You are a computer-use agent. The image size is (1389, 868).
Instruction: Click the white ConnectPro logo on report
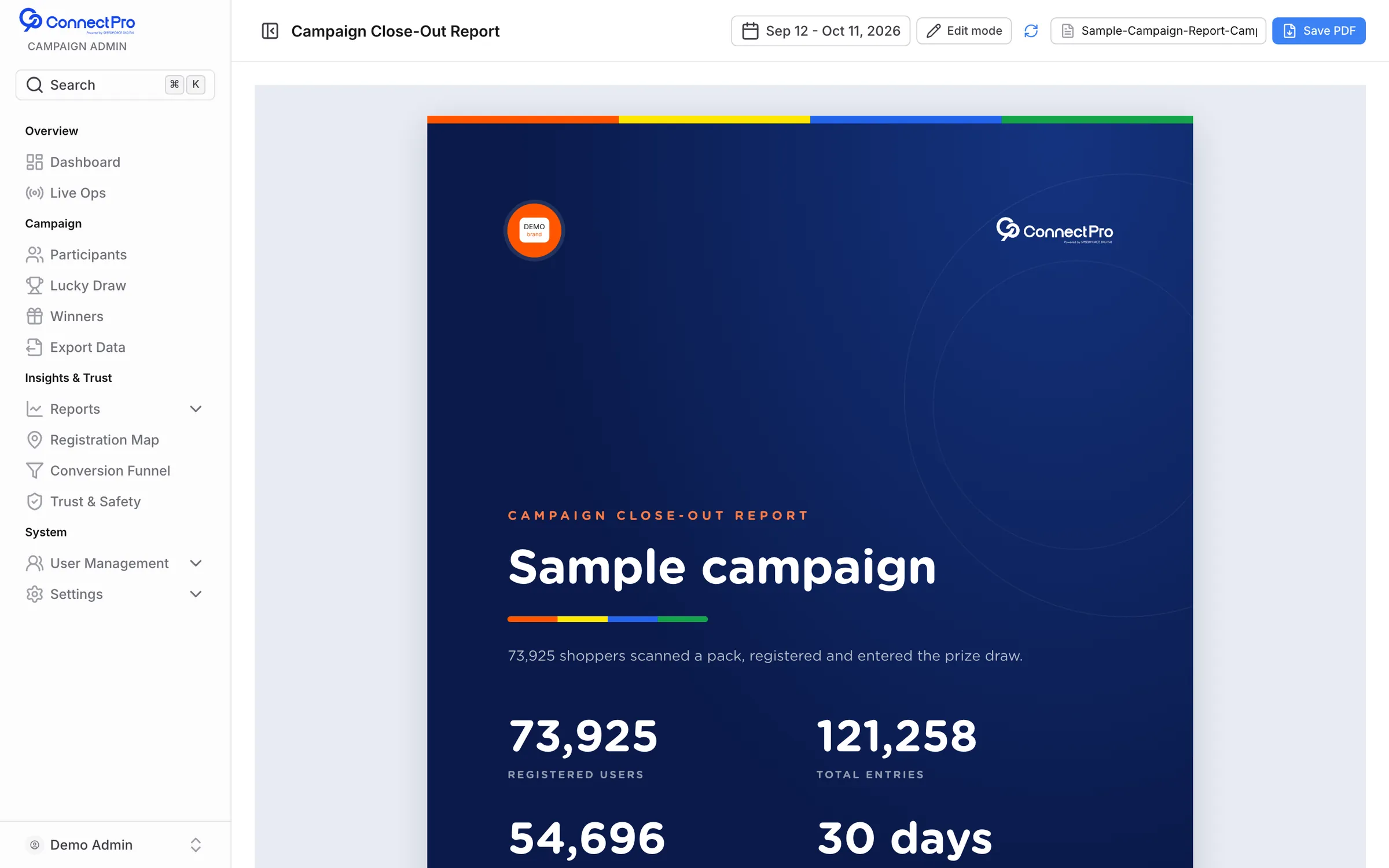coord(1054,230)
